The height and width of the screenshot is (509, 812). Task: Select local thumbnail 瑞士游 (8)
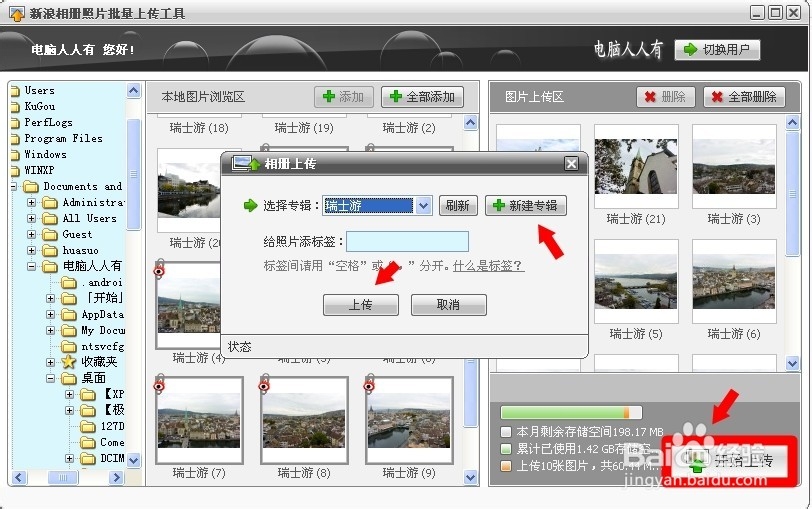(x=304, y=420)
